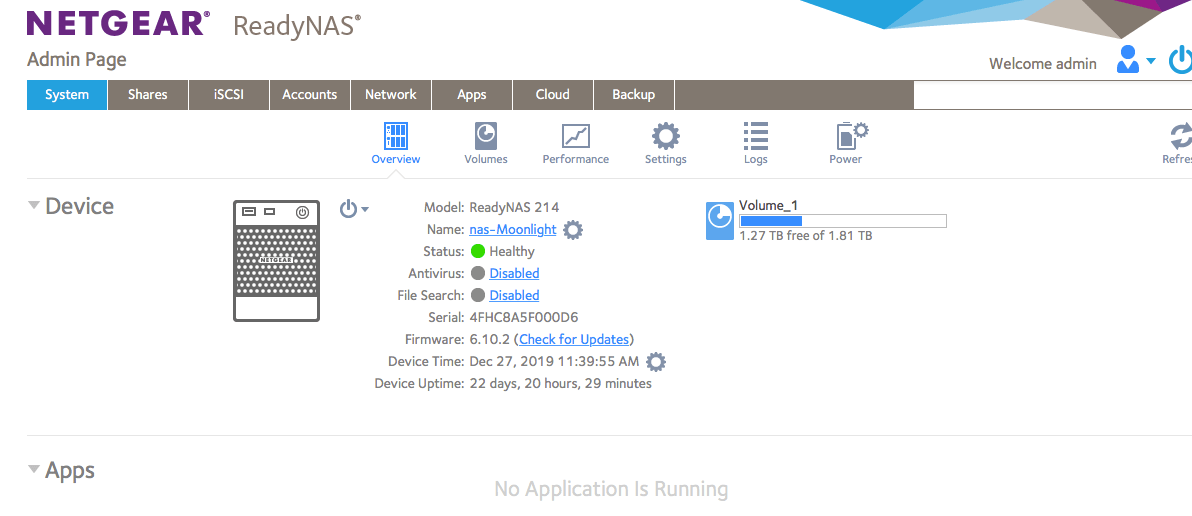Viewport: 1192px width, 516px height.
Task: Click the blue power icon in the header
Action: [1181, 60]
